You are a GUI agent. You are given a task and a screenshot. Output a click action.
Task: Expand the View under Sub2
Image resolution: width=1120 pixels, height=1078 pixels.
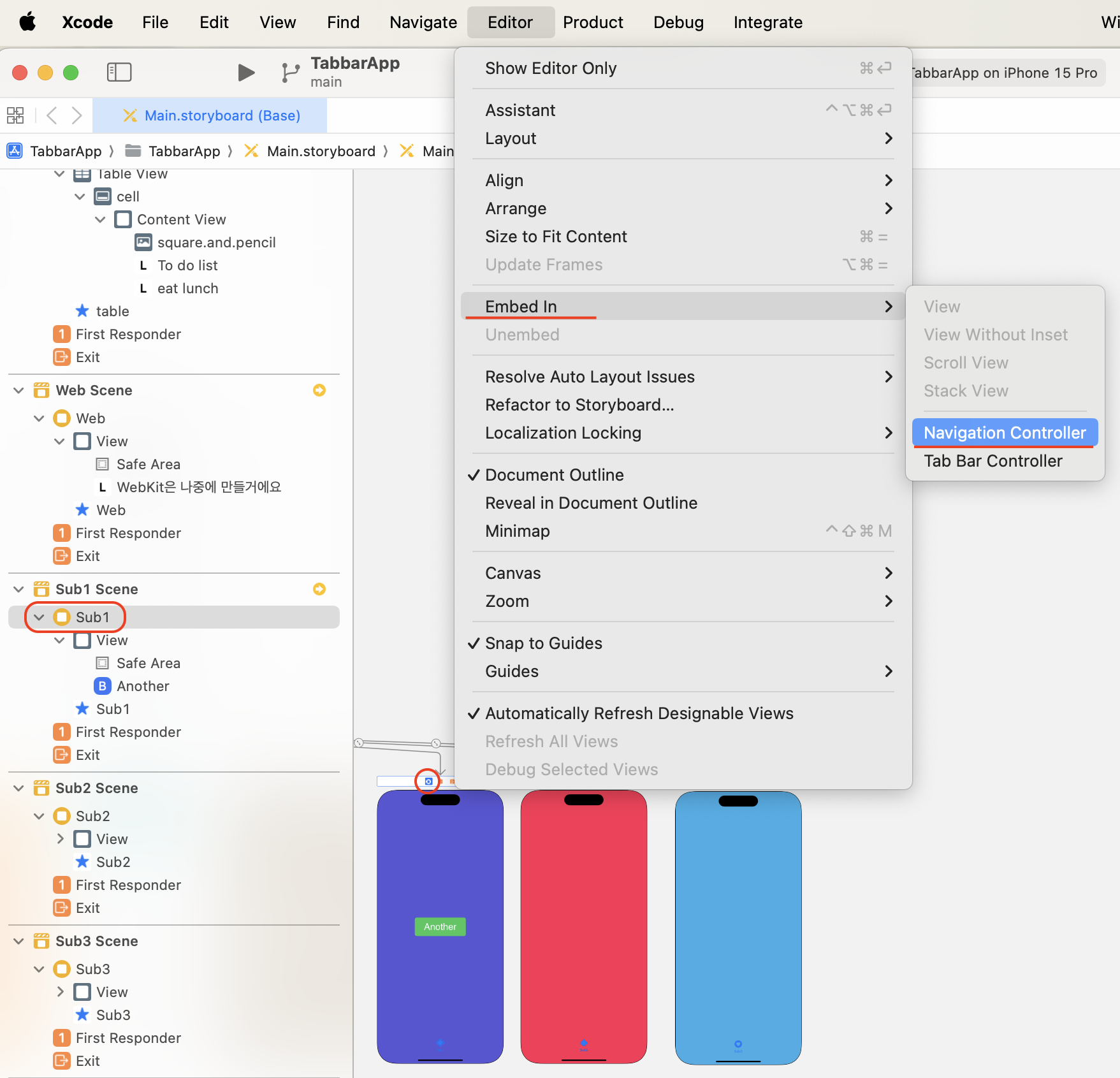pos(60,839)
